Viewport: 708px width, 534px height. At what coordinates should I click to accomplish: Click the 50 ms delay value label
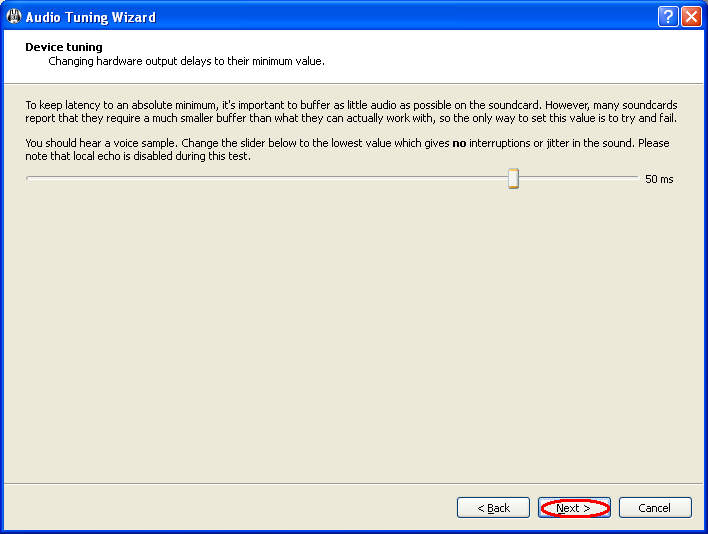(659, 180)
